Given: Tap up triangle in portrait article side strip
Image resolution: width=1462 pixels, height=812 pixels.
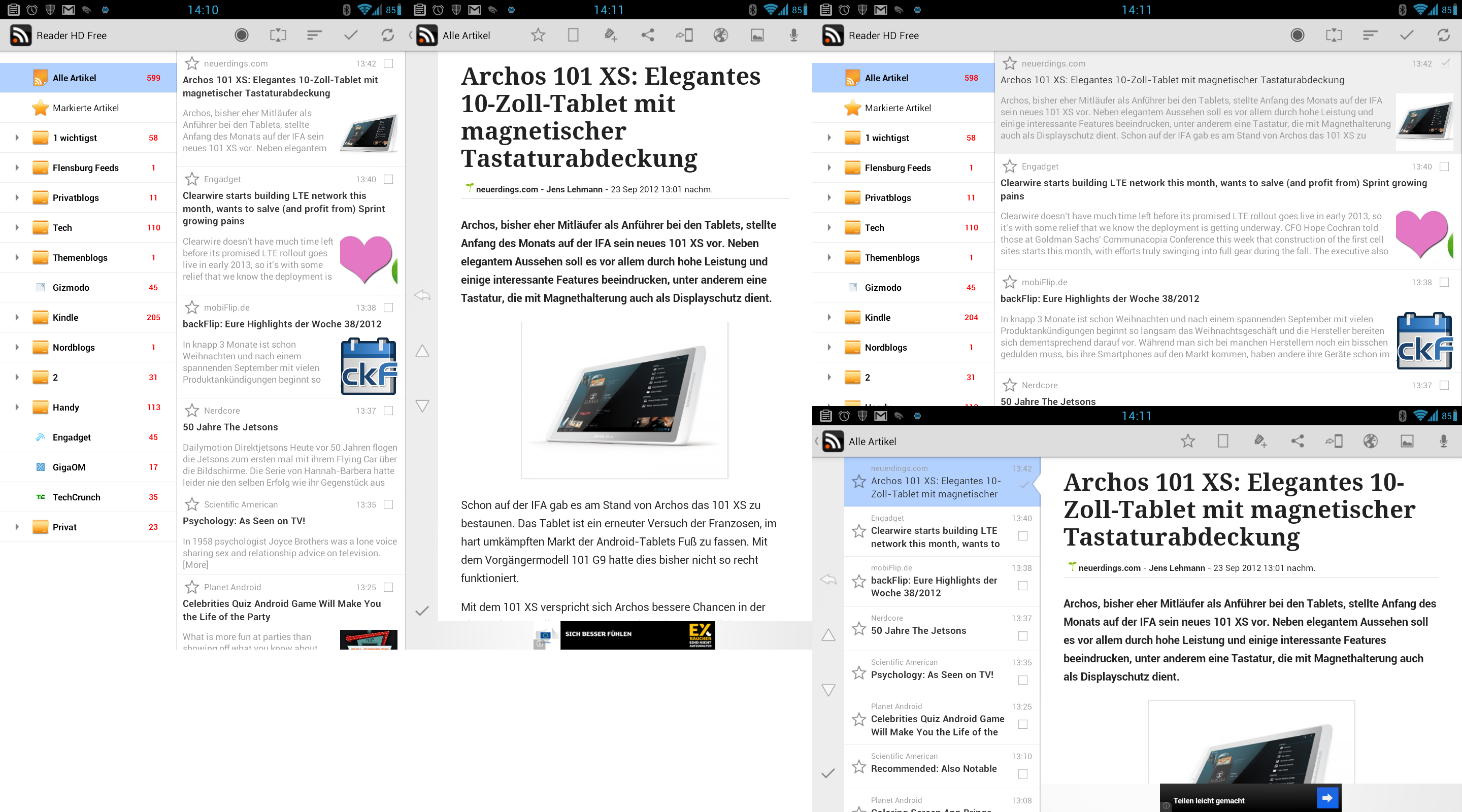Looking at the screenshot, I should (422, 351).
